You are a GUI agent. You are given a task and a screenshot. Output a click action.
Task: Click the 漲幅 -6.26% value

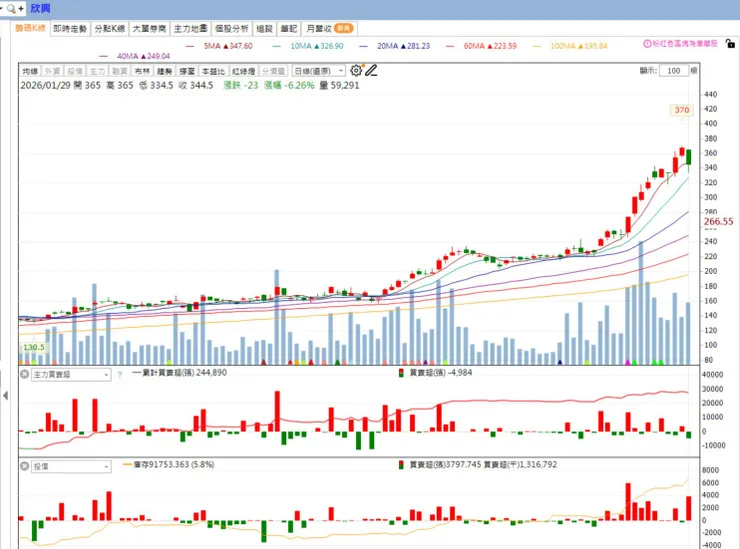point(289,85)
